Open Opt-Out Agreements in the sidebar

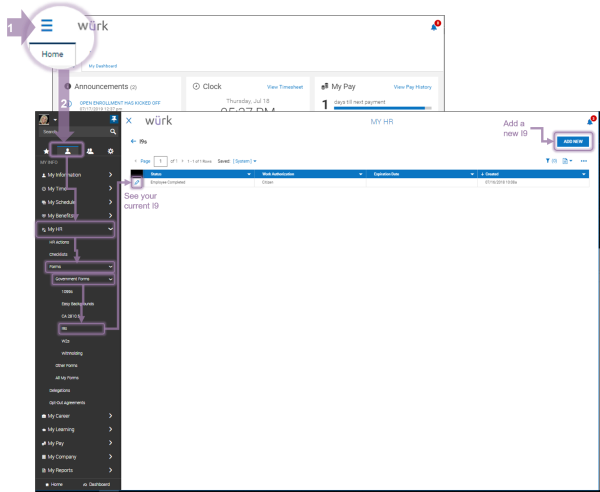tap(67, 402)
